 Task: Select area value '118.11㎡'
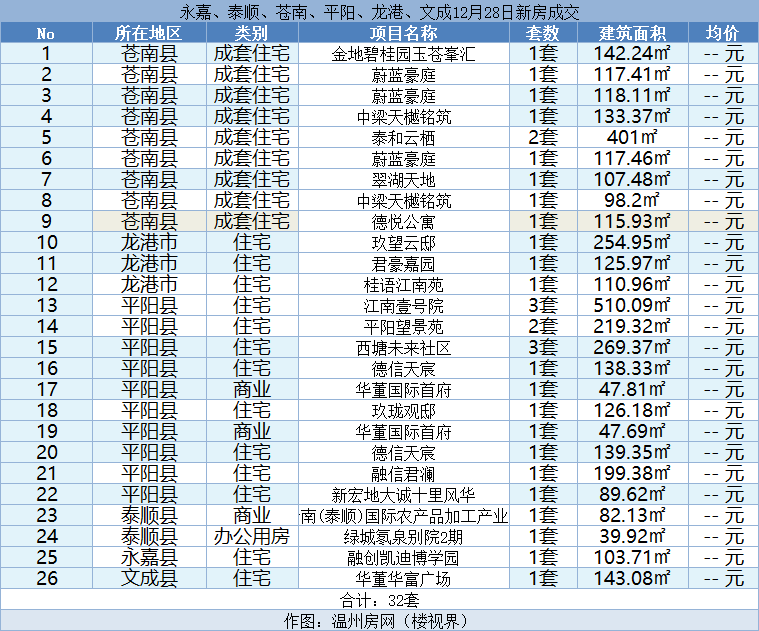click(632, 95)
